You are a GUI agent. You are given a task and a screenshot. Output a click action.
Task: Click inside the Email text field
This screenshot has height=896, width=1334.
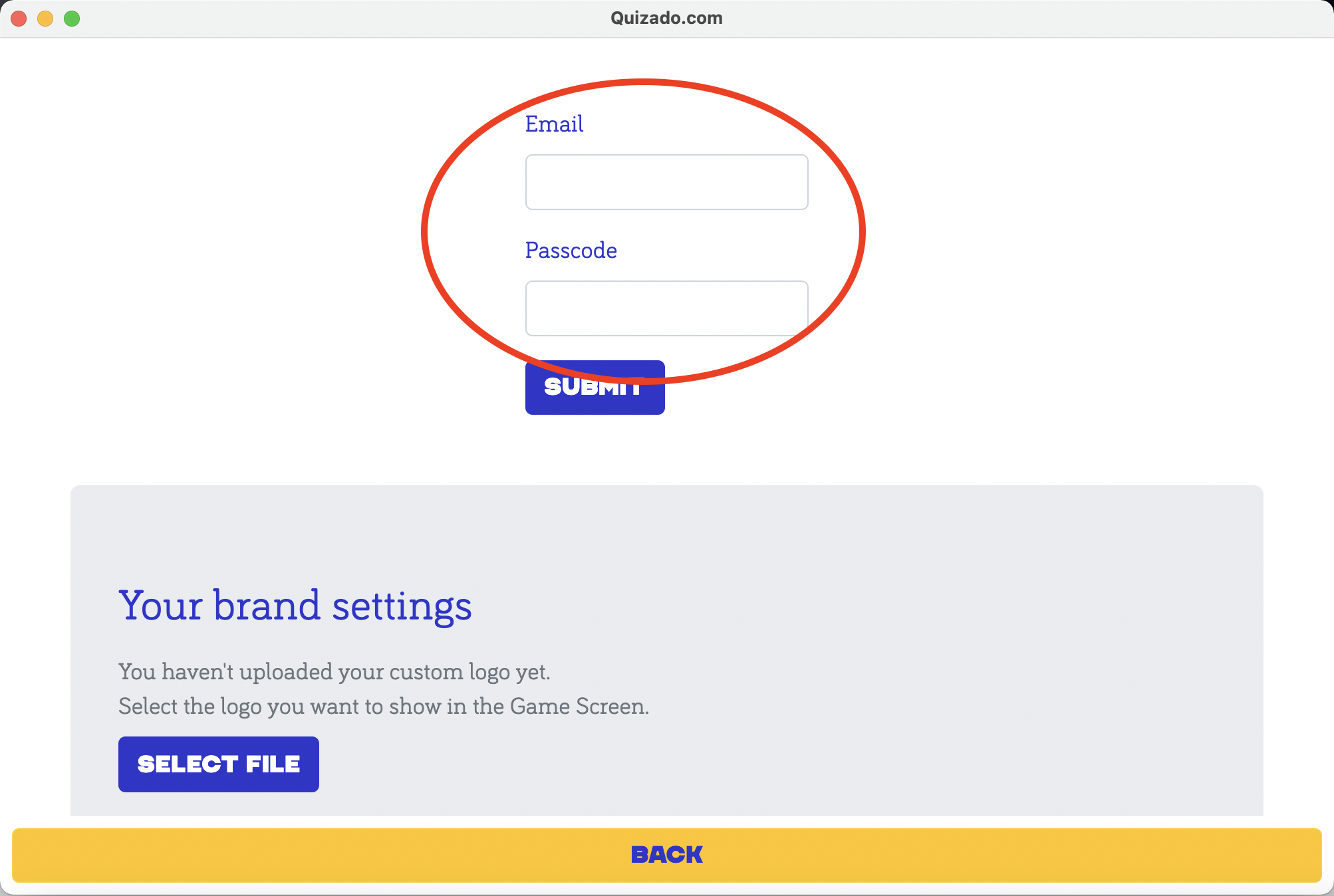point(666,182)
